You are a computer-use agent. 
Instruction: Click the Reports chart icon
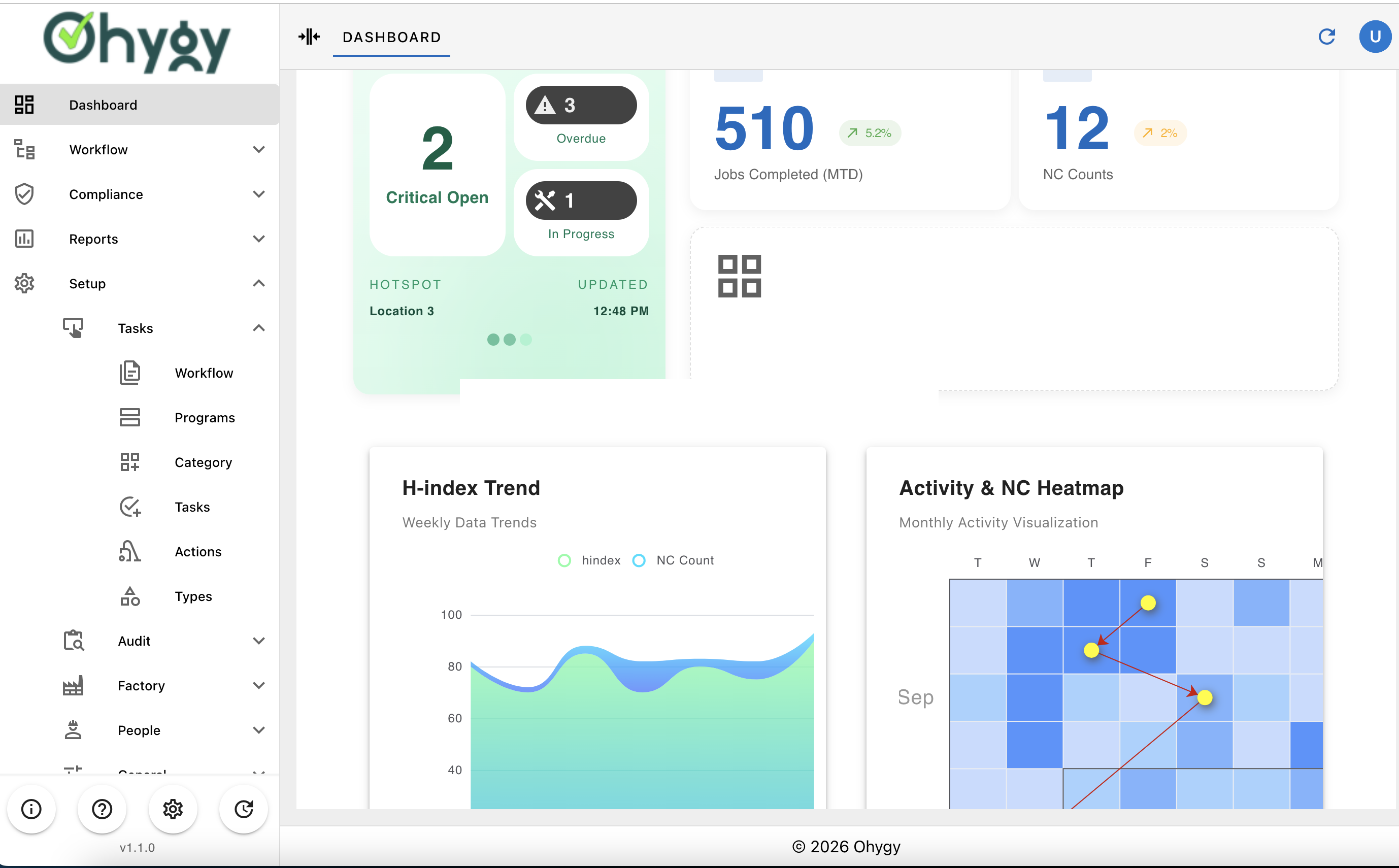(x=24, y=239)
